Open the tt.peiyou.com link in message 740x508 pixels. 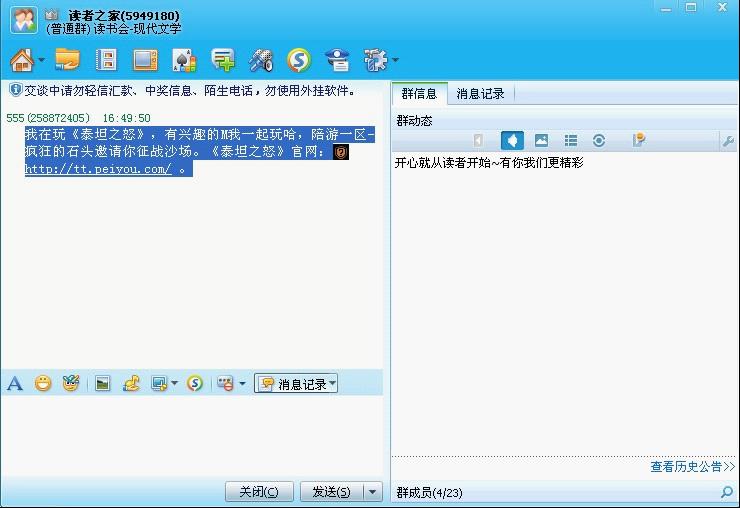pos(98,169)
